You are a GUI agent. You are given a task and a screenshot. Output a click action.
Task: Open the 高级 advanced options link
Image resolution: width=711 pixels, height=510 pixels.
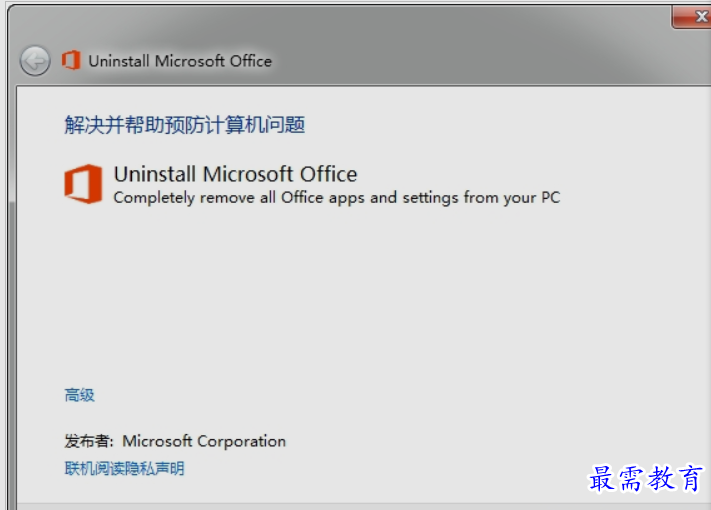click(x=79, y=395)
